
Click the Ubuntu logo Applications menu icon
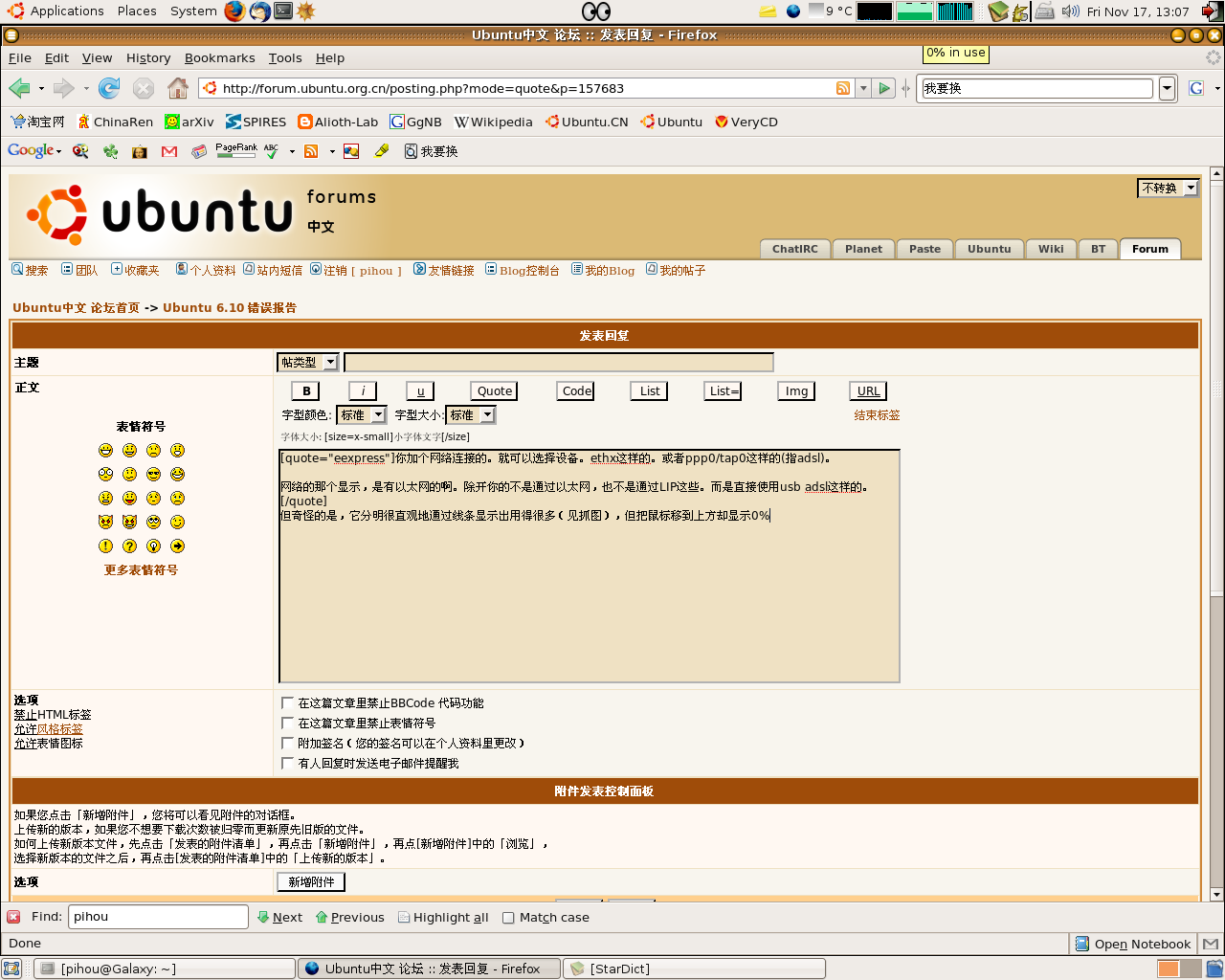(x=15, y=11)
